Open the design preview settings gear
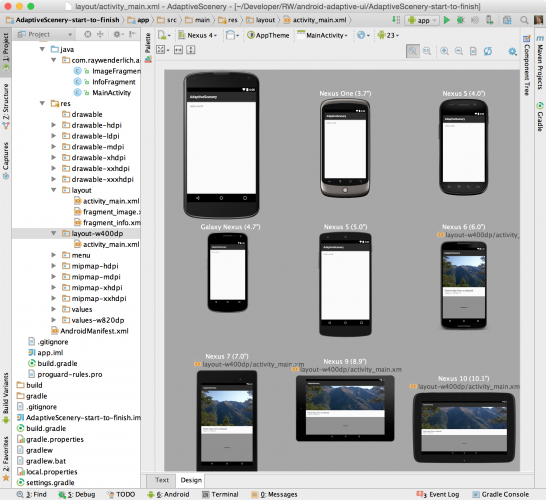This screenshot has width=546, height=500. click(x=512, y=52)
